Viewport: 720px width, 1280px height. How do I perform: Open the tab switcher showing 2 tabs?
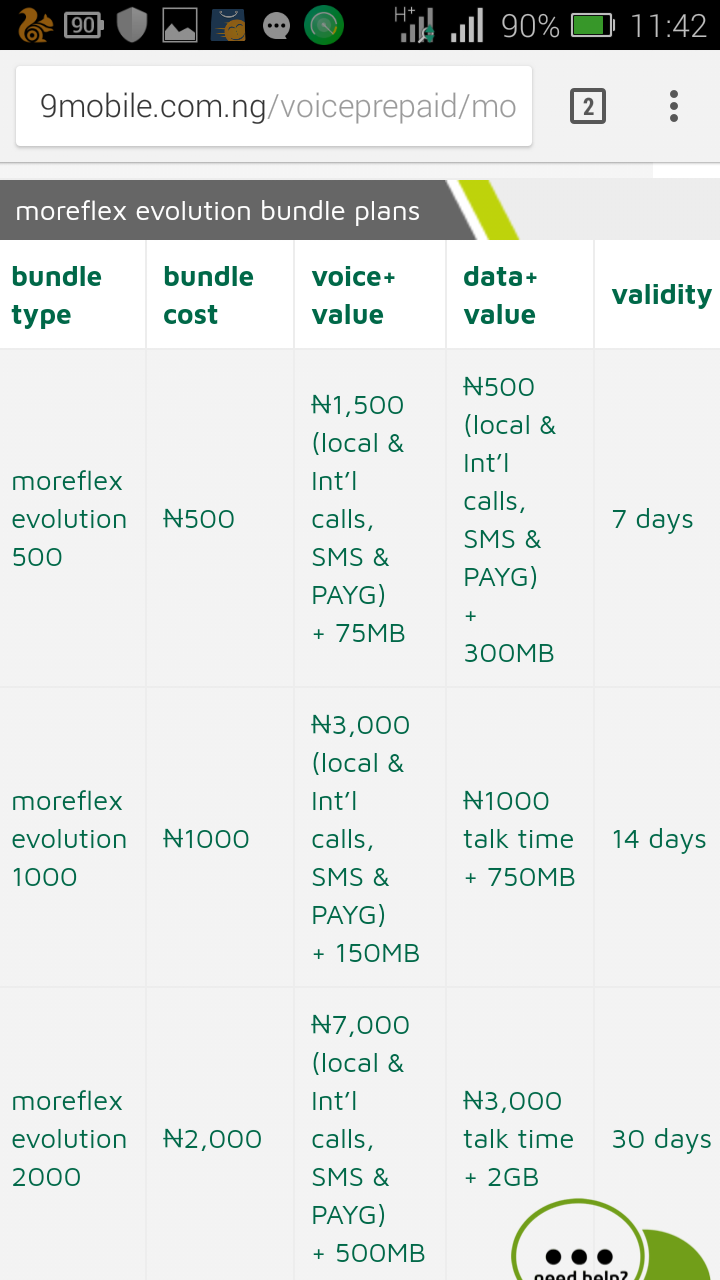point(588,106)
